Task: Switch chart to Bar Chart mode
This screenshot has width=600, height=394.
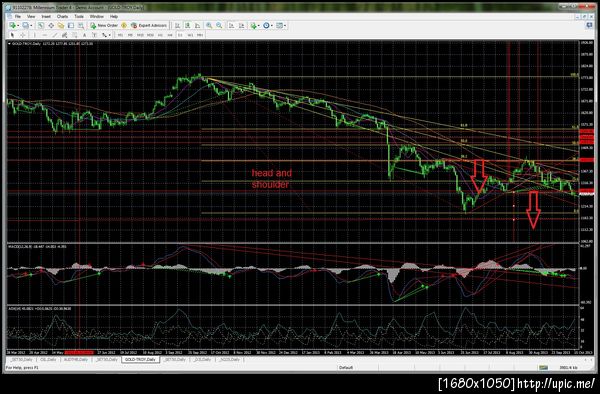Action: click(177, 25)
